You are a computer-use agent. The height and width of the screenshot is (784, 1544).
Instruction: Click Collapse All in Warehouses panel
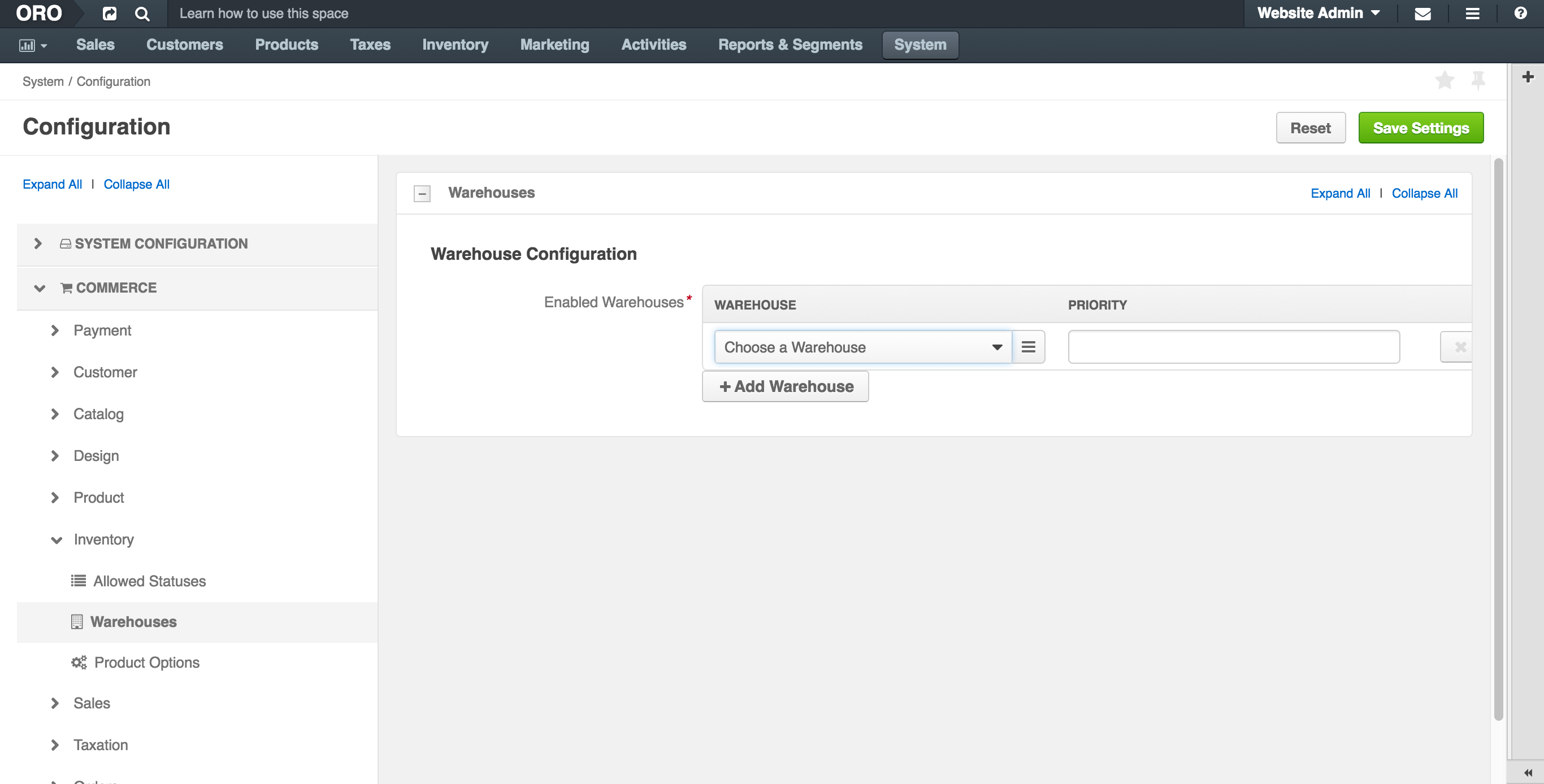[1424, 193]
